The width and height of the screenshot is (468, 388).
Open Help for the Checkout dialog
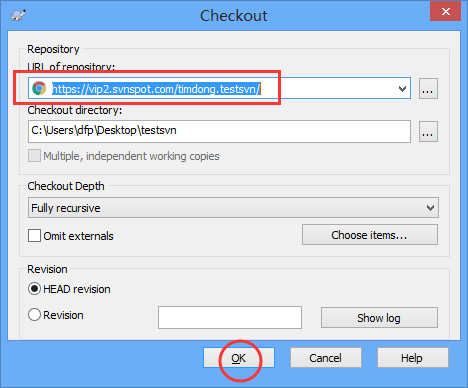(x=413, y=358)
